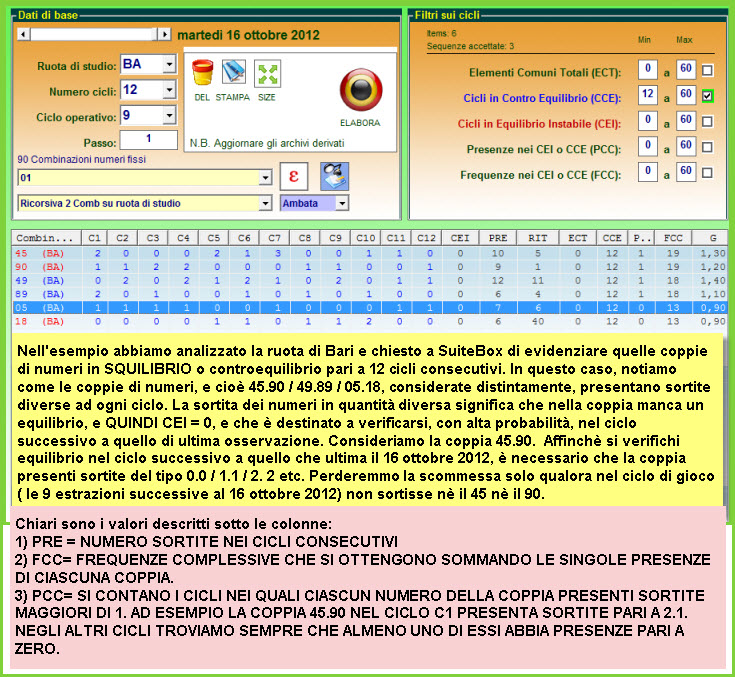Click the ECT minimum value field

(x=647, y=69)
